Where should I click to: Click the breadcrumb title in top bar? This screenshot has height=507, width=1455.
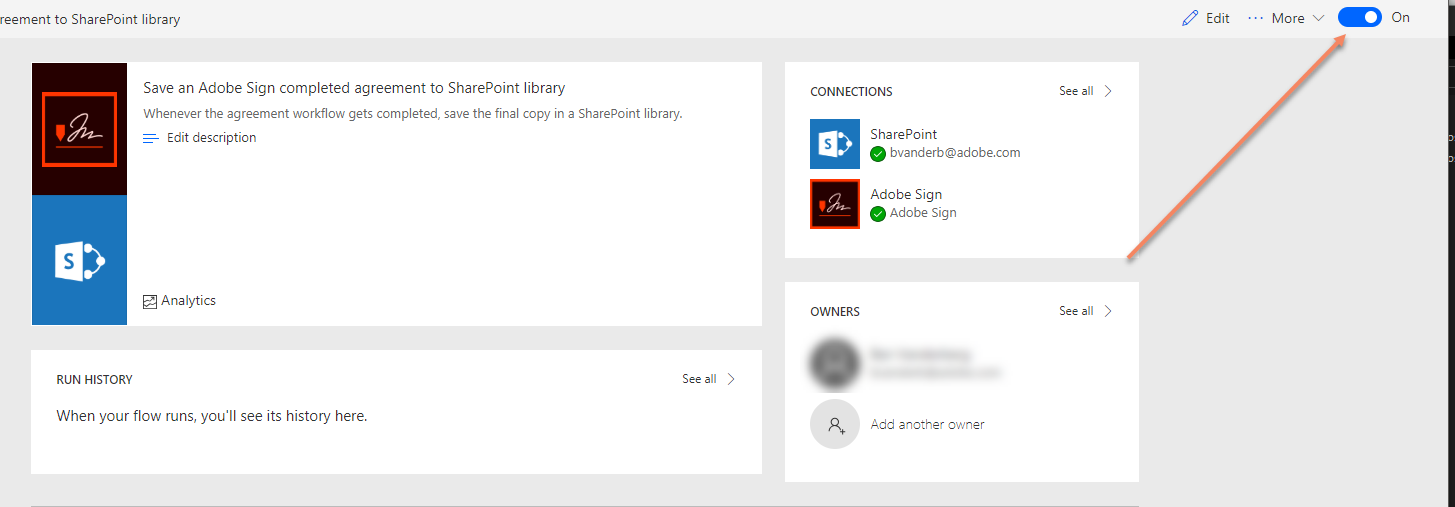pyautogui.click(x=90, y=19)
